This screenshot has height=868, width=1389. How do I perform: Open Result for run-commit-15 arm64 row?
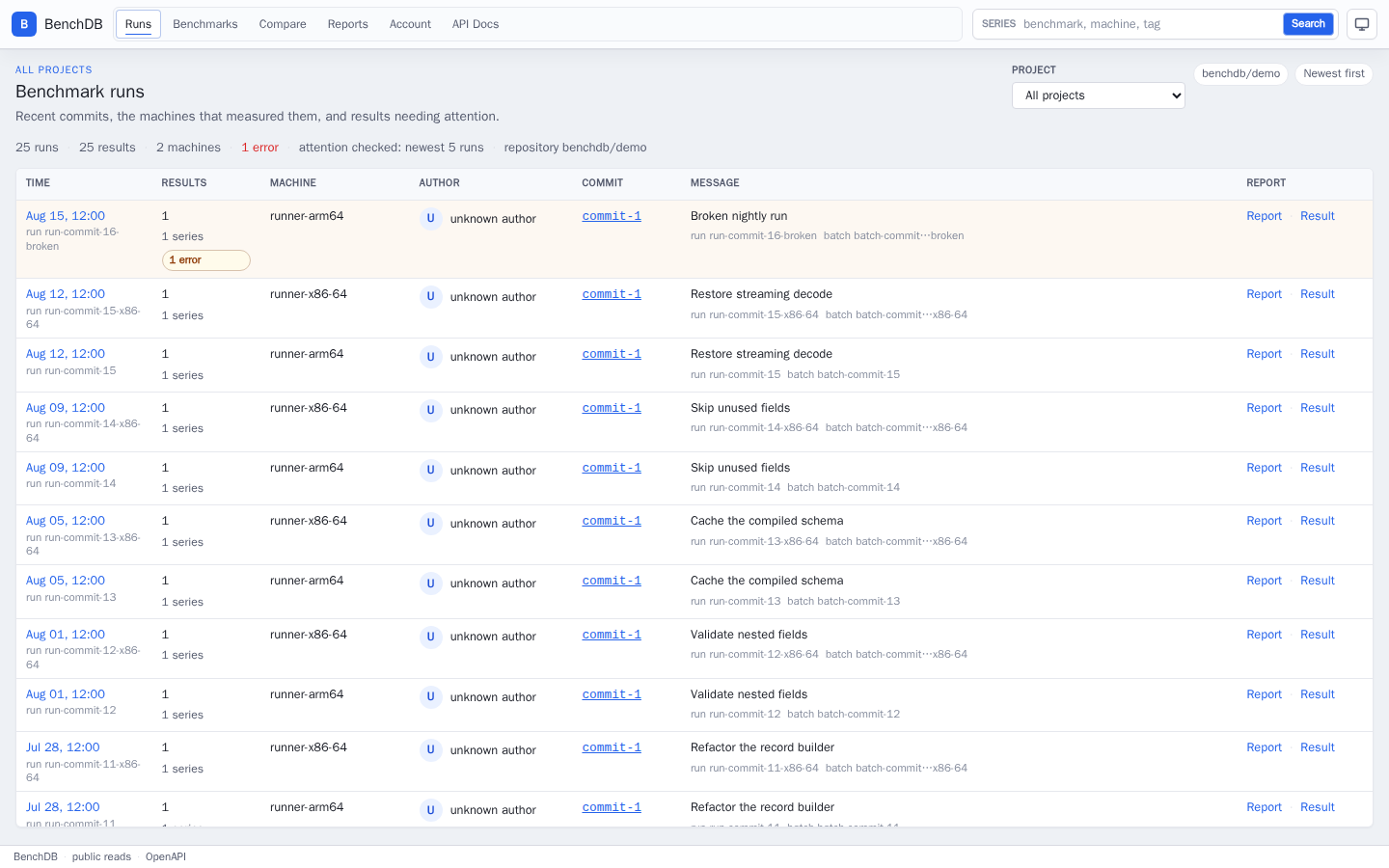[1318, 354]
